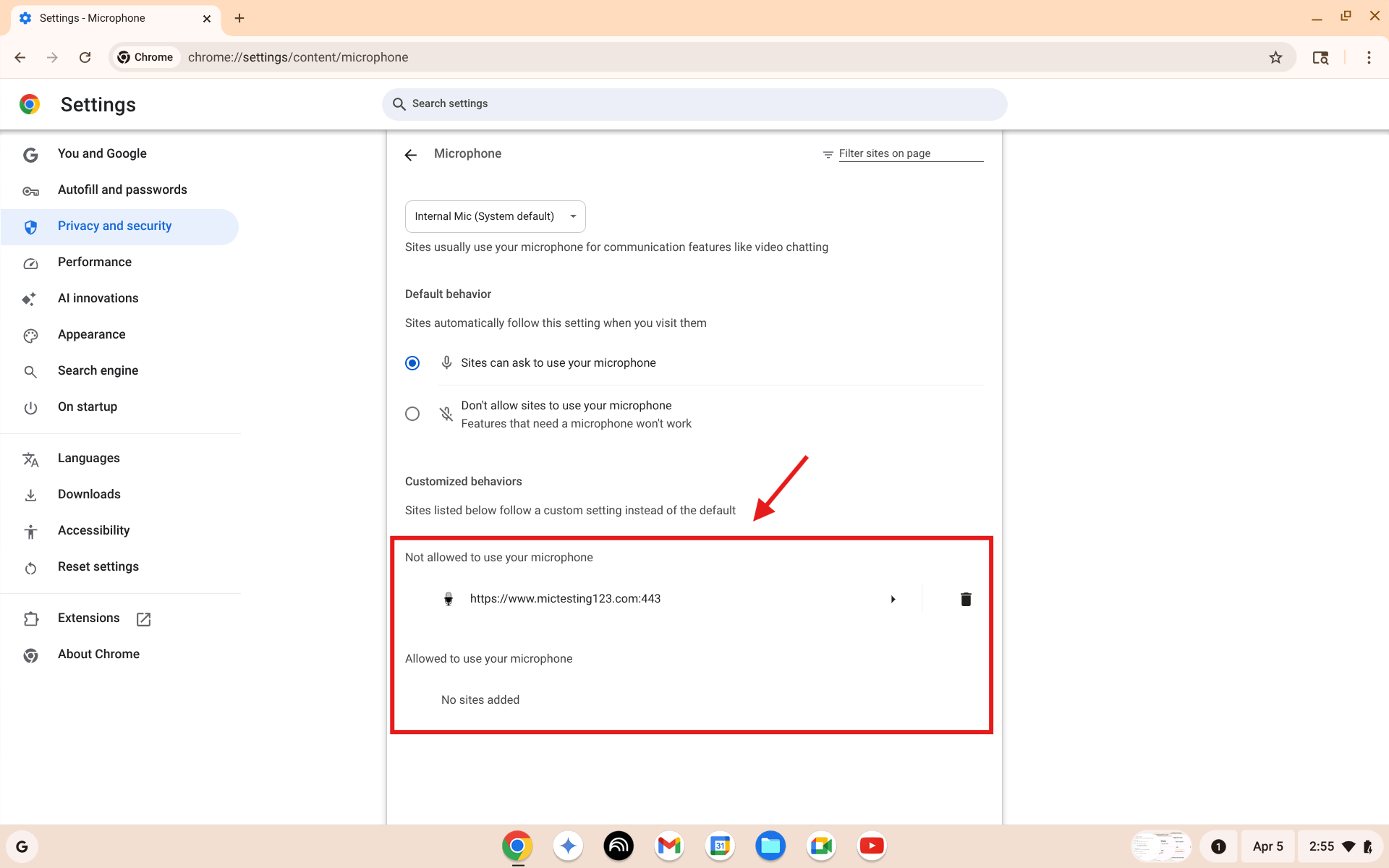Enable 'Don't allow sites to use your microphone'
The image size is (1389, 868).
click(412, 413)
